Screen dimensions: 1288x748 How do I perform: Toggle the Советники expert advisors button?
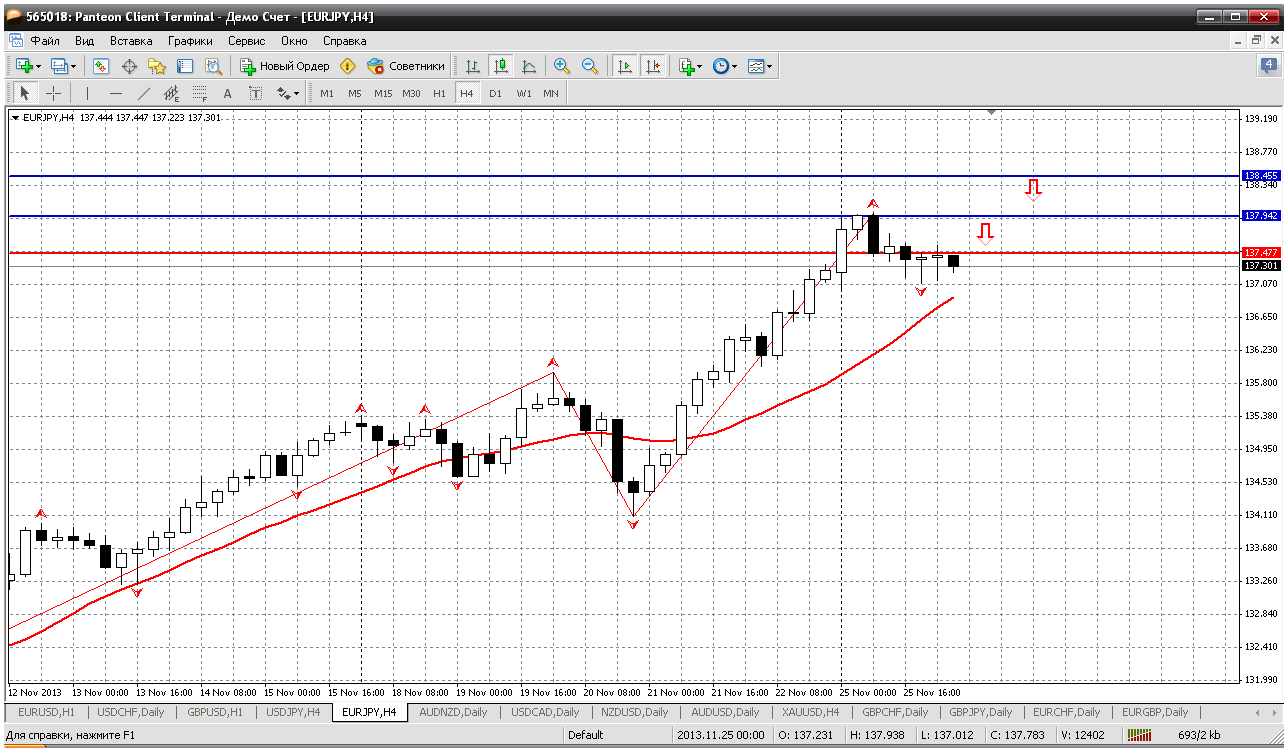coord(406,66)
